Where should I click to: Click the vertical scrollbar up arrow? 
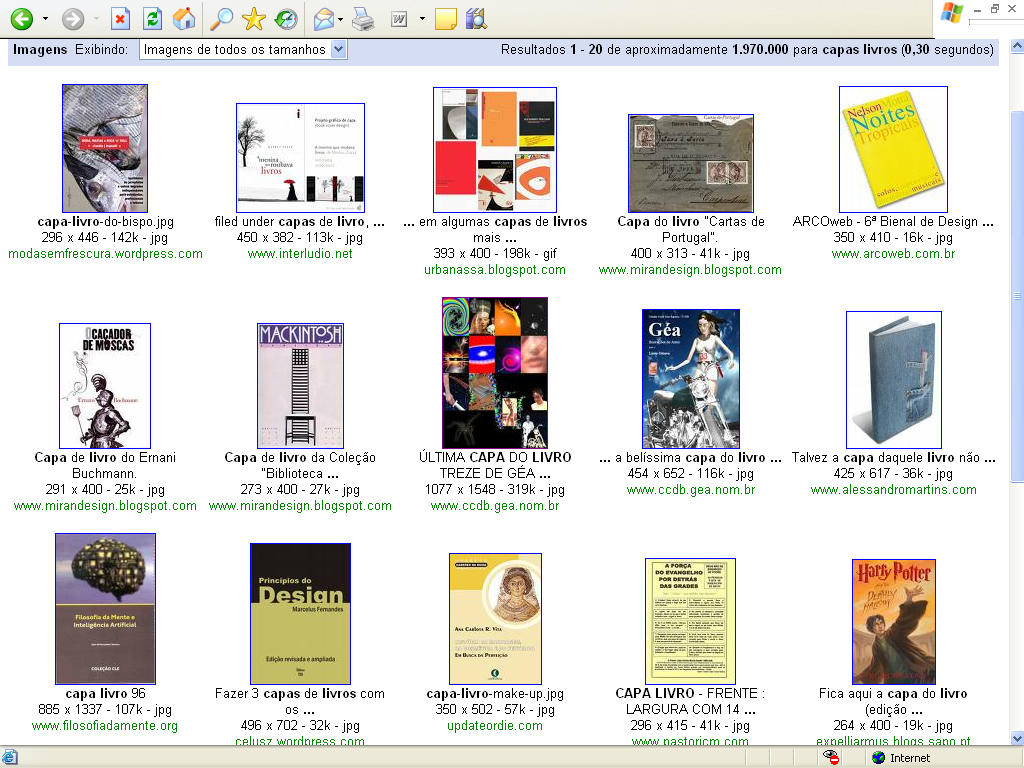[1016, 46]
